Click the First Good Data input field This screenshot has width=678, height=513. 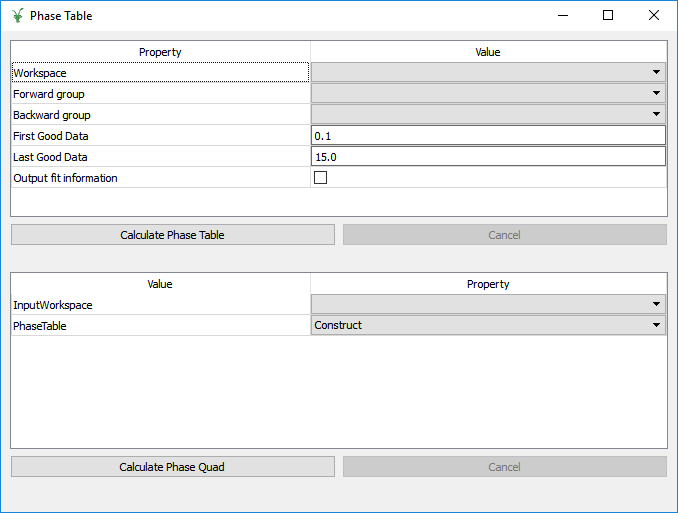coord(488,136)
